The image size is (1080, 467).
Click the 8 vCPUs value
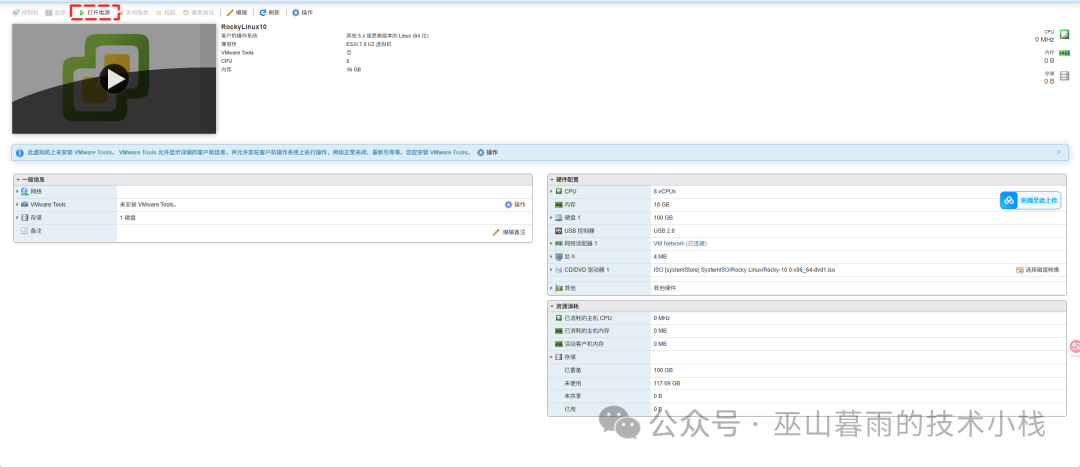point(665,191)
